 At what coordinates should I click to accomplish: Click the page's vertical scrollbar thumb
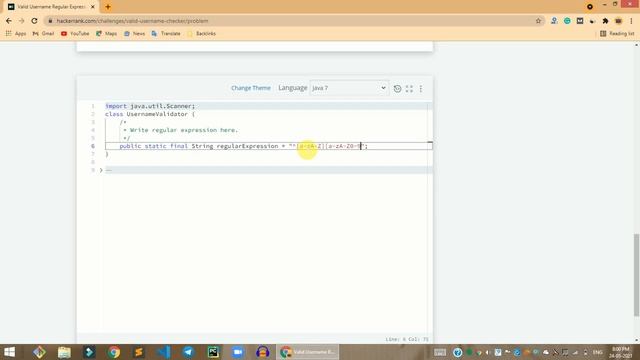tap(636, 275)
